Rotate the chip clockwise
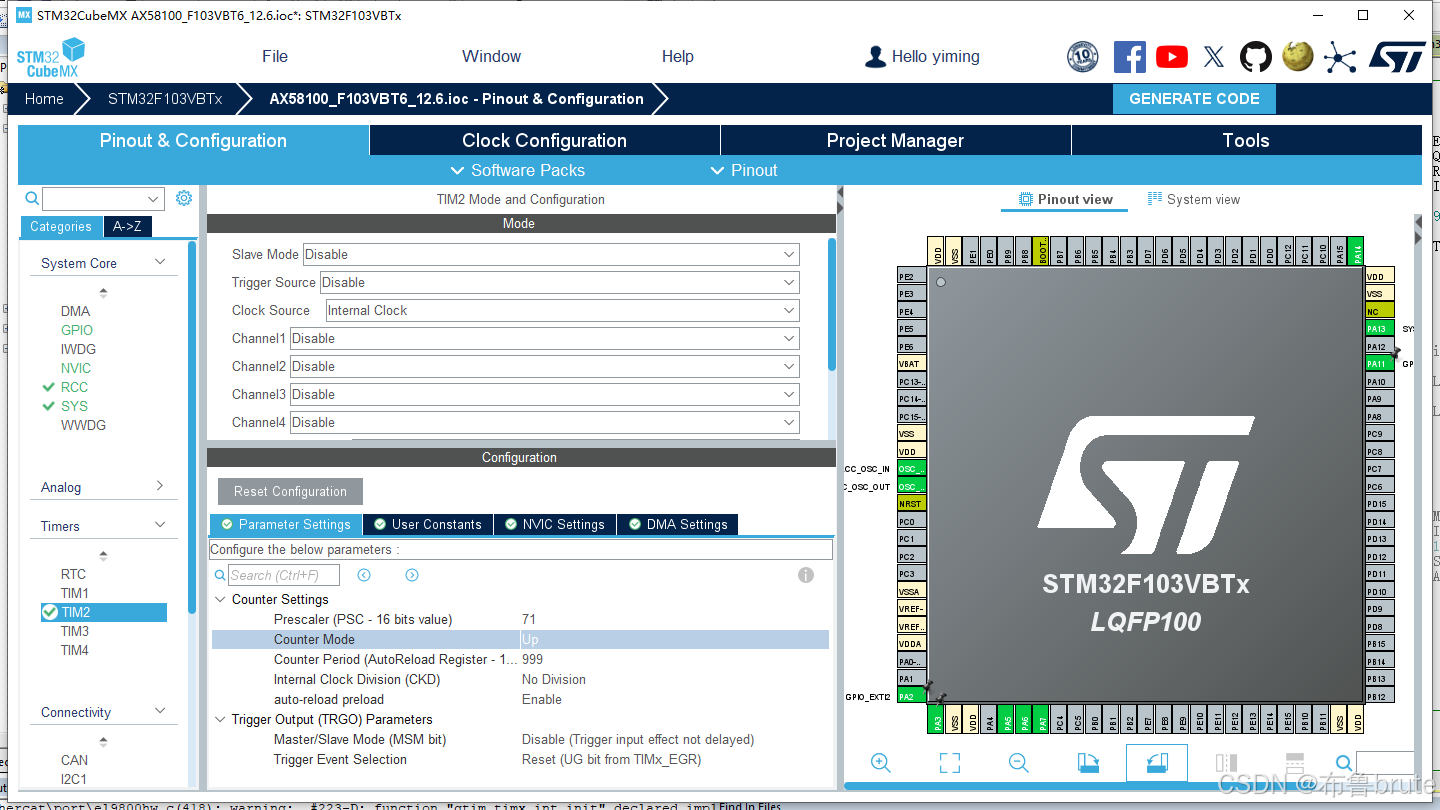 pos(1089,763)
